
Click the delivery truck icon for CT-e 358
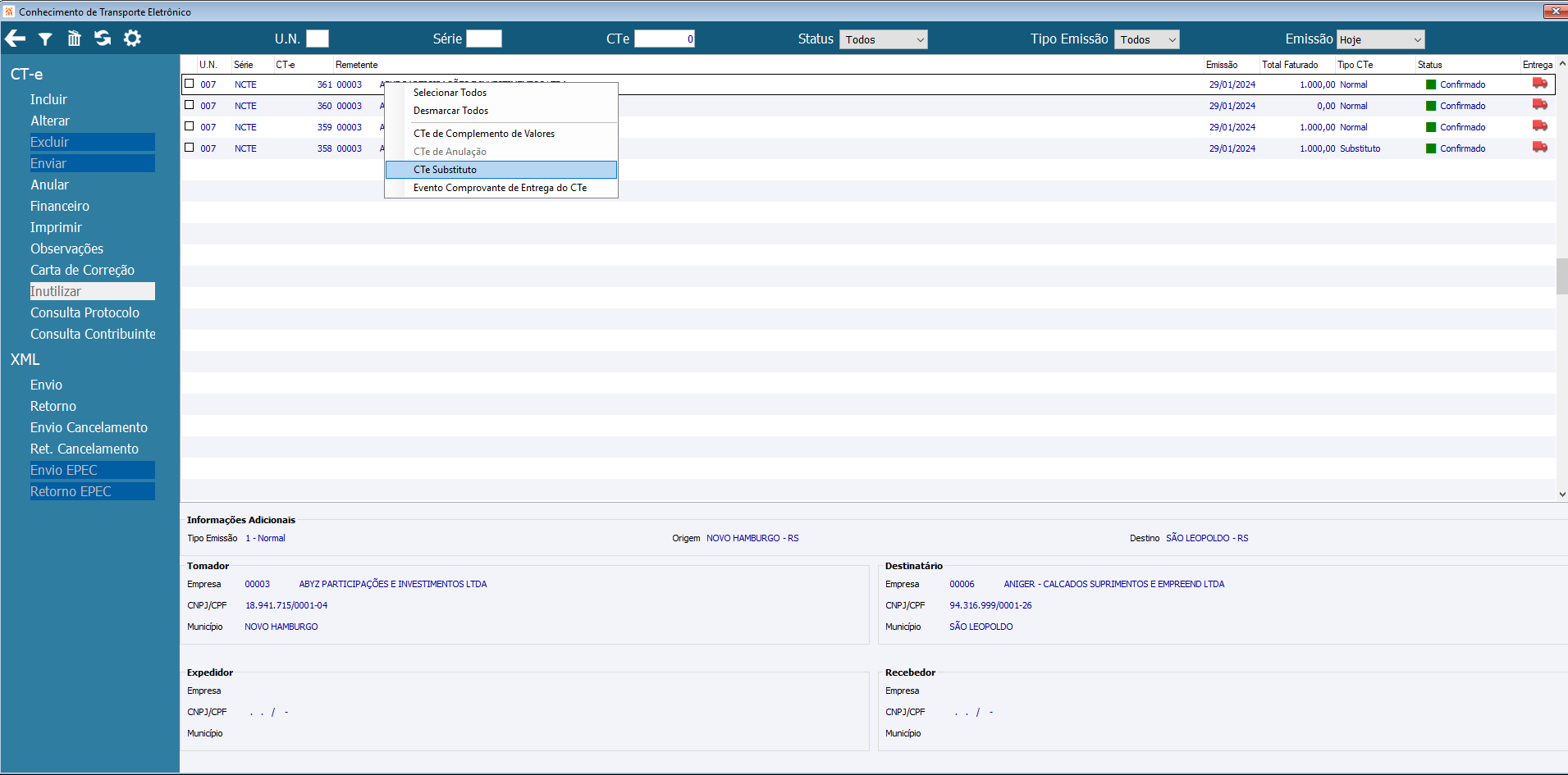(1539, 148)
